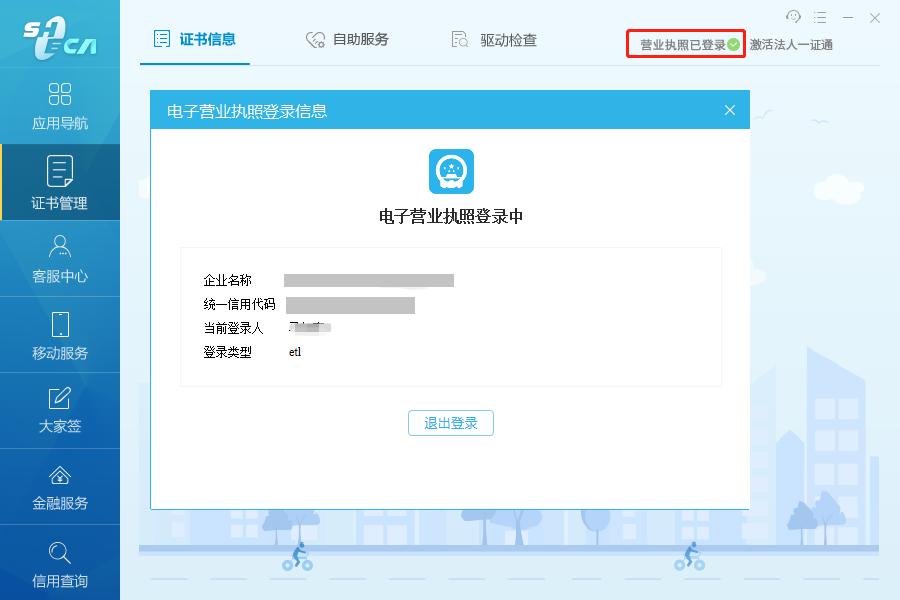
Task: Click the 营业执照已登录 license login button
Action: [685, 43]
